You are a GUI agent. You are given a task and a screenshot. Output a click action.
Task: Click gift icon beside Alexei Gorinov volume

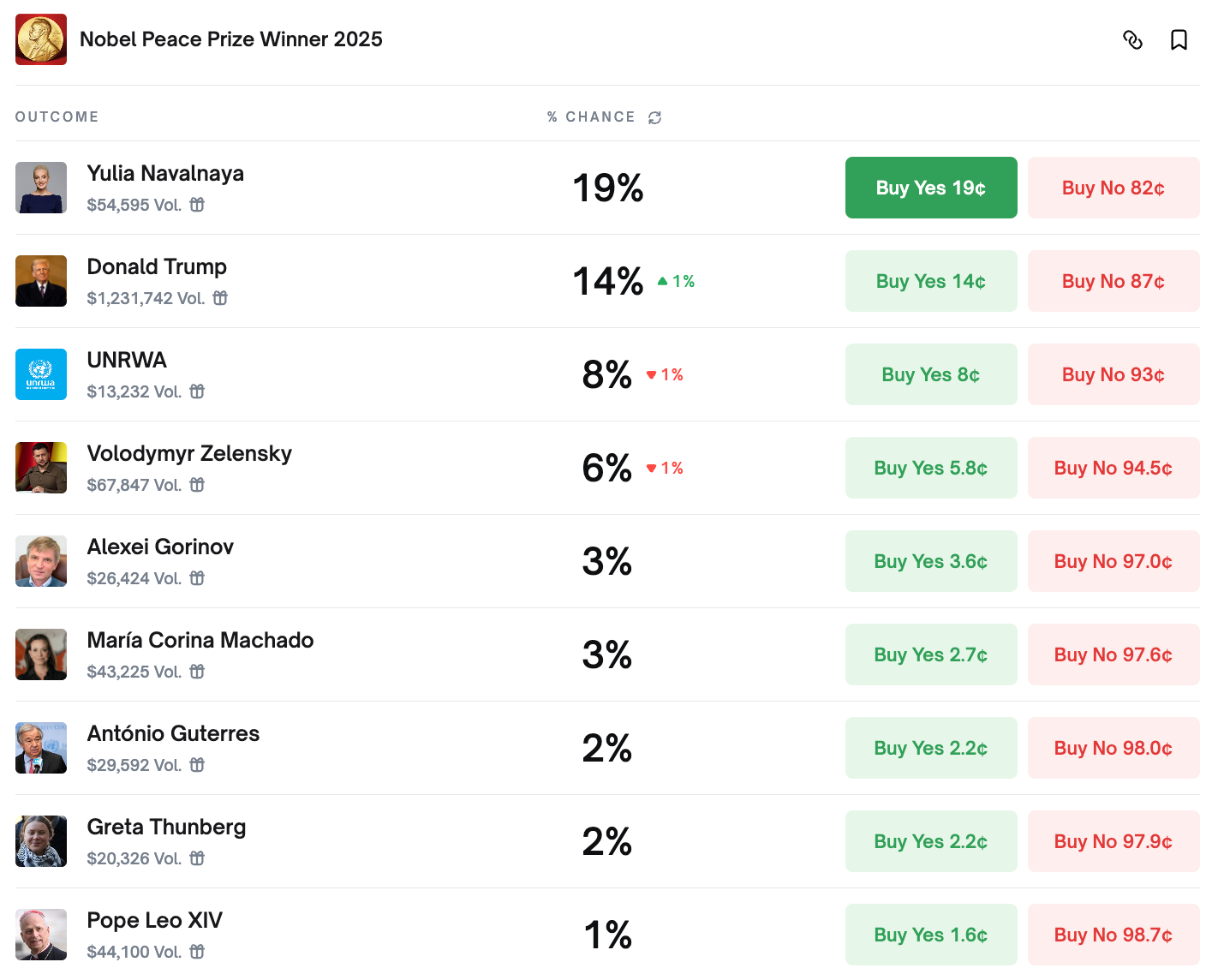(197, 578)
